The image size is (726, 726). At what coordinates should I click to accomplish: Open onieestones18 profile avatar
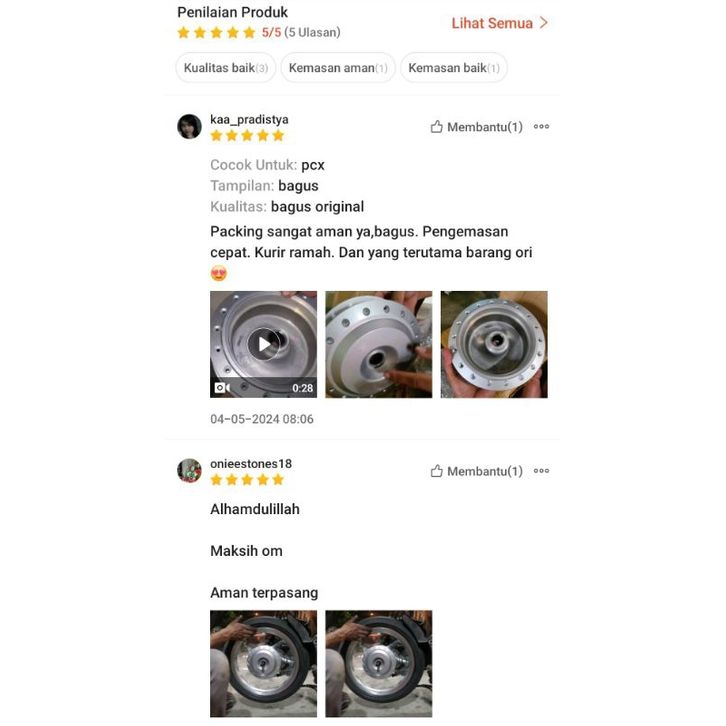pyautogui.click(x=189, y=470)
